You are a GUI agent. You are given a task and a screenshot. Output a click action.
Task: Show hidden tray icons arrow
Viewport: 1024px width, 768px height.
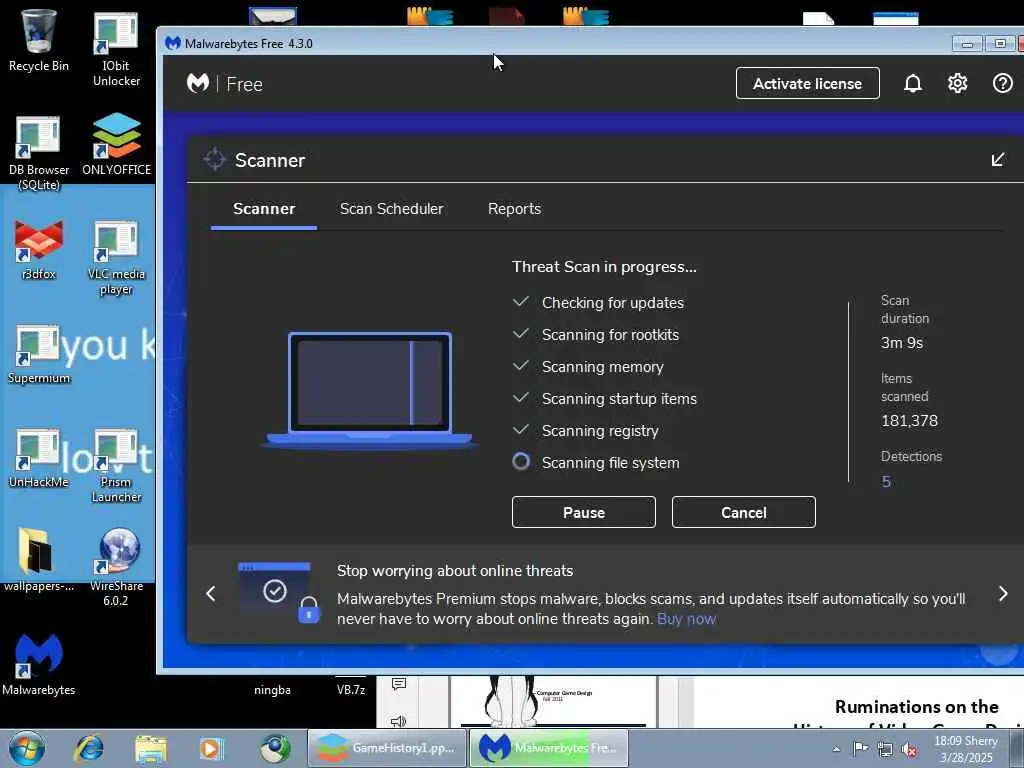pyautogui.click(x=836, y=749)
